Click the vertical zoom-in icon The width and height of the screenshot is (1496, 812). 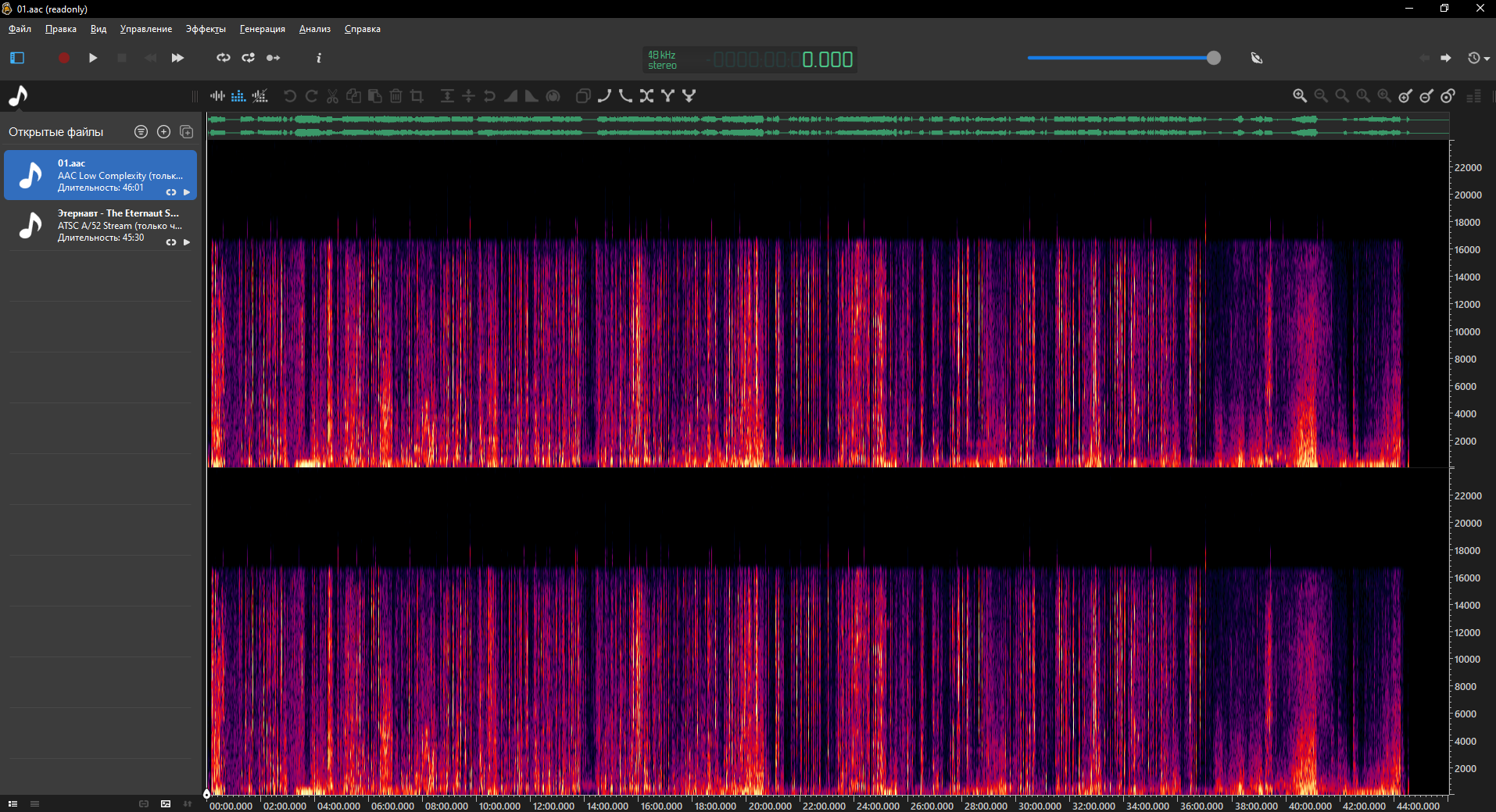[x=1405, y=96]
